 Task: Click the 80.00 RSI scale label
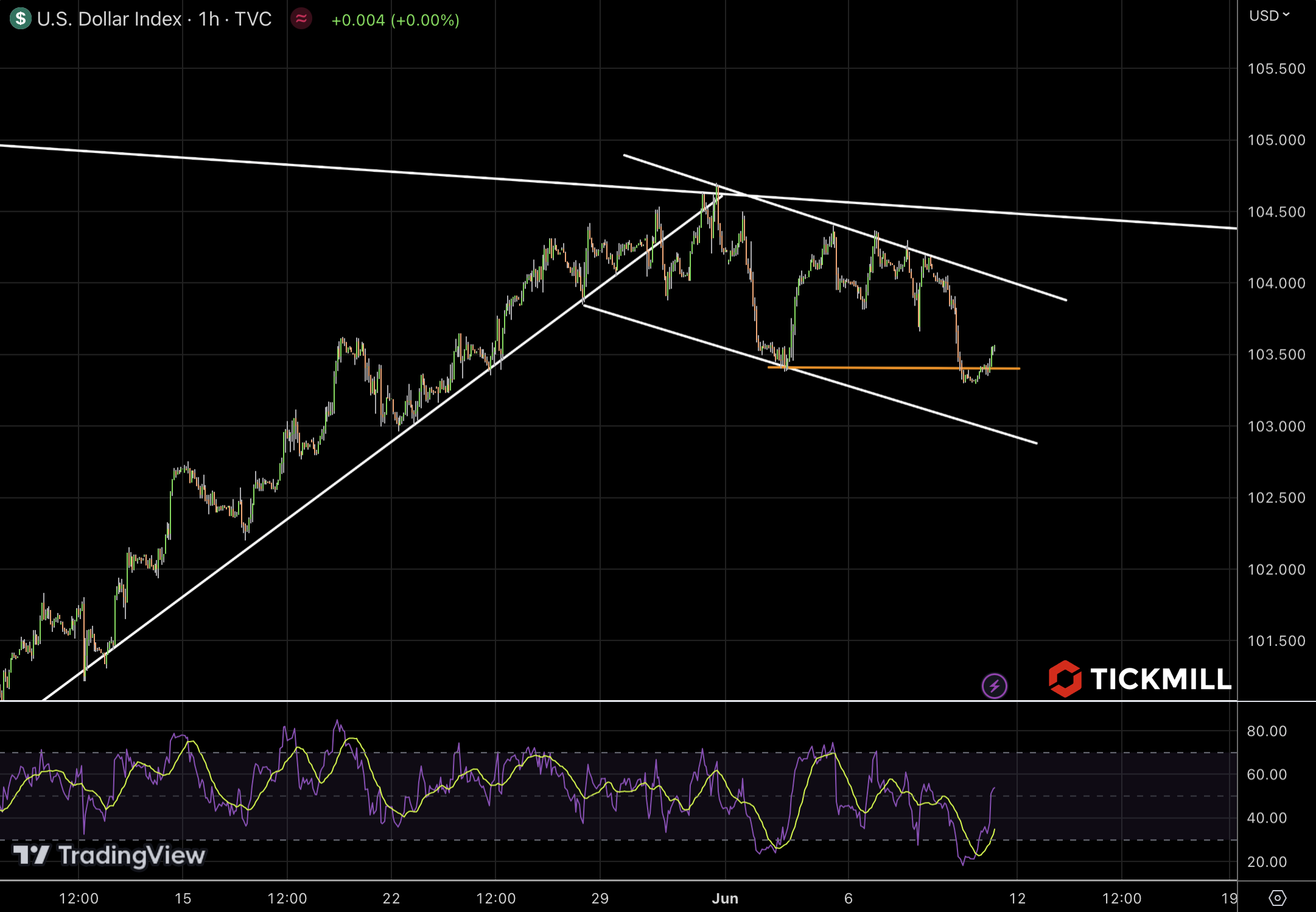[x=1266, y=731]
